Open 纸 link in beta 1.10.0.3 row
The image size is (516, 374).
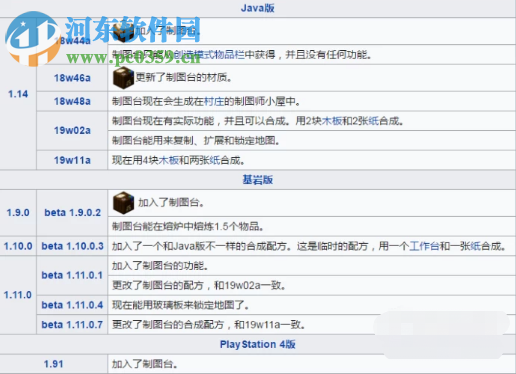(x=475, y=246)
